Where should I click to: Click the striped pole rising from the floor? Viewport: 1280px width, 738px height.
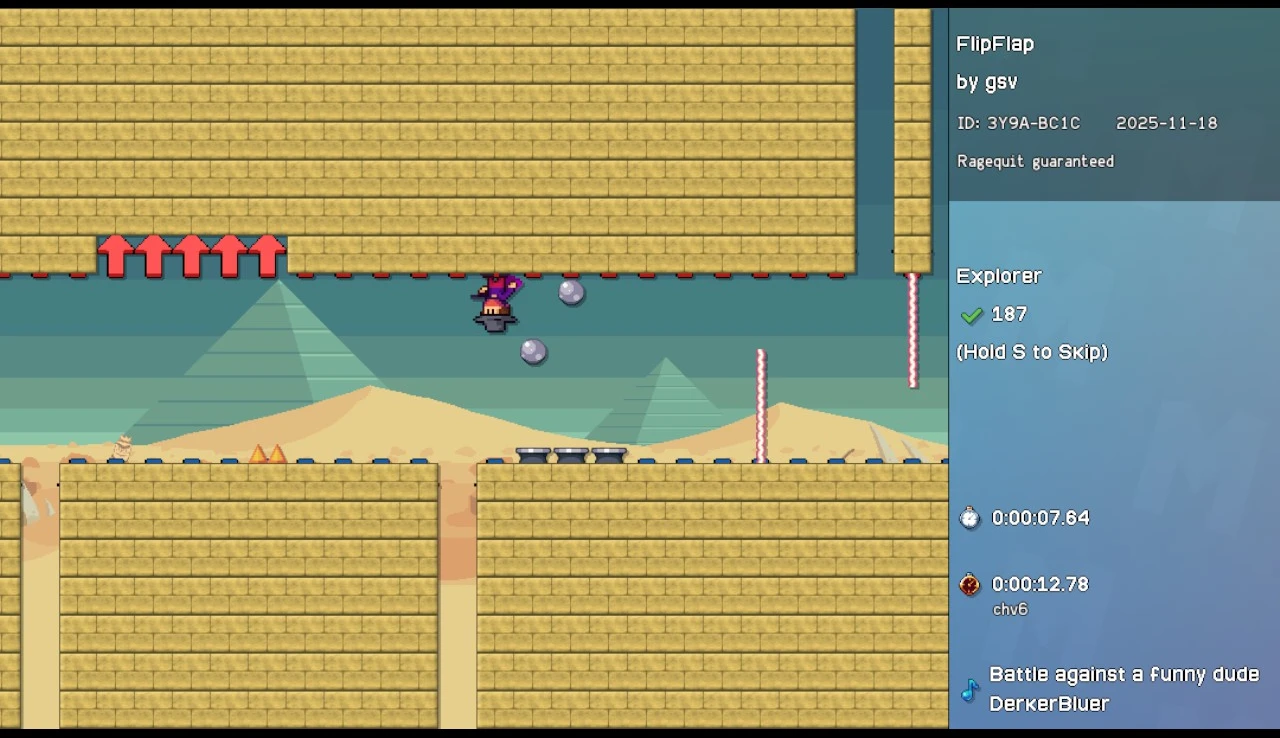click(761, 405)
